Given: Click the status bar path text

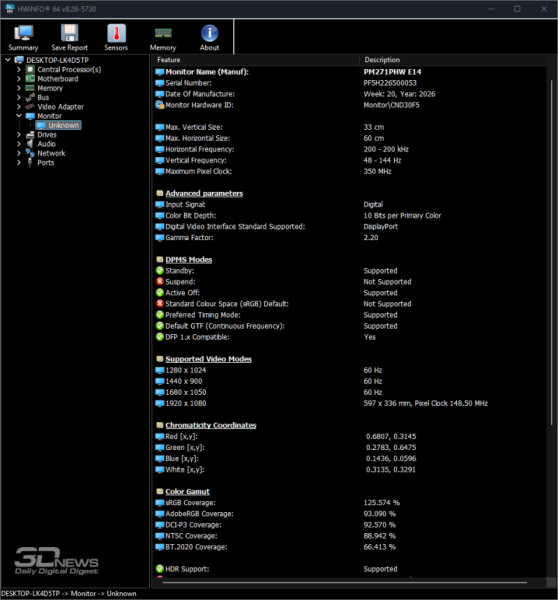Looking at the screenshot, I should click(69, 593).
